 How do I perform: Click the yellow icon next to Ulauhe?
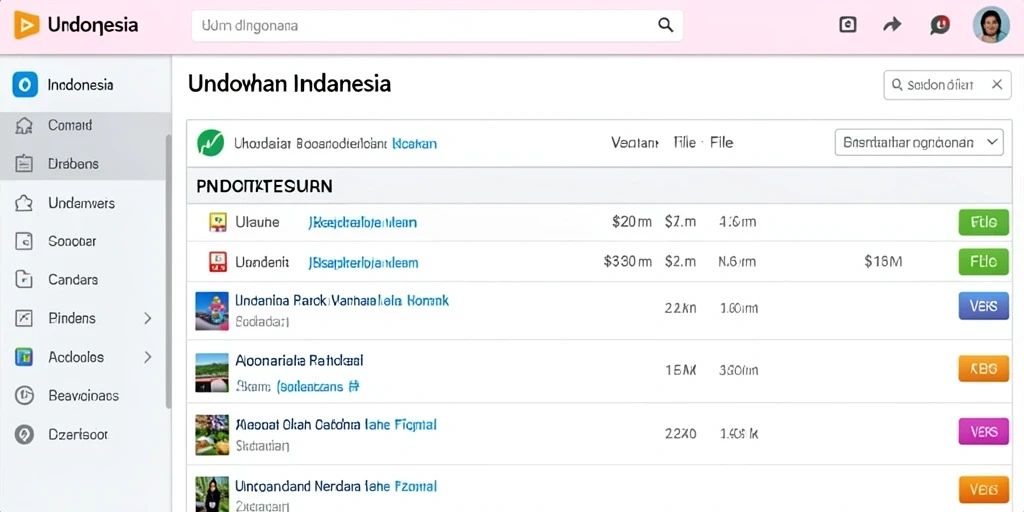point(217,222)
